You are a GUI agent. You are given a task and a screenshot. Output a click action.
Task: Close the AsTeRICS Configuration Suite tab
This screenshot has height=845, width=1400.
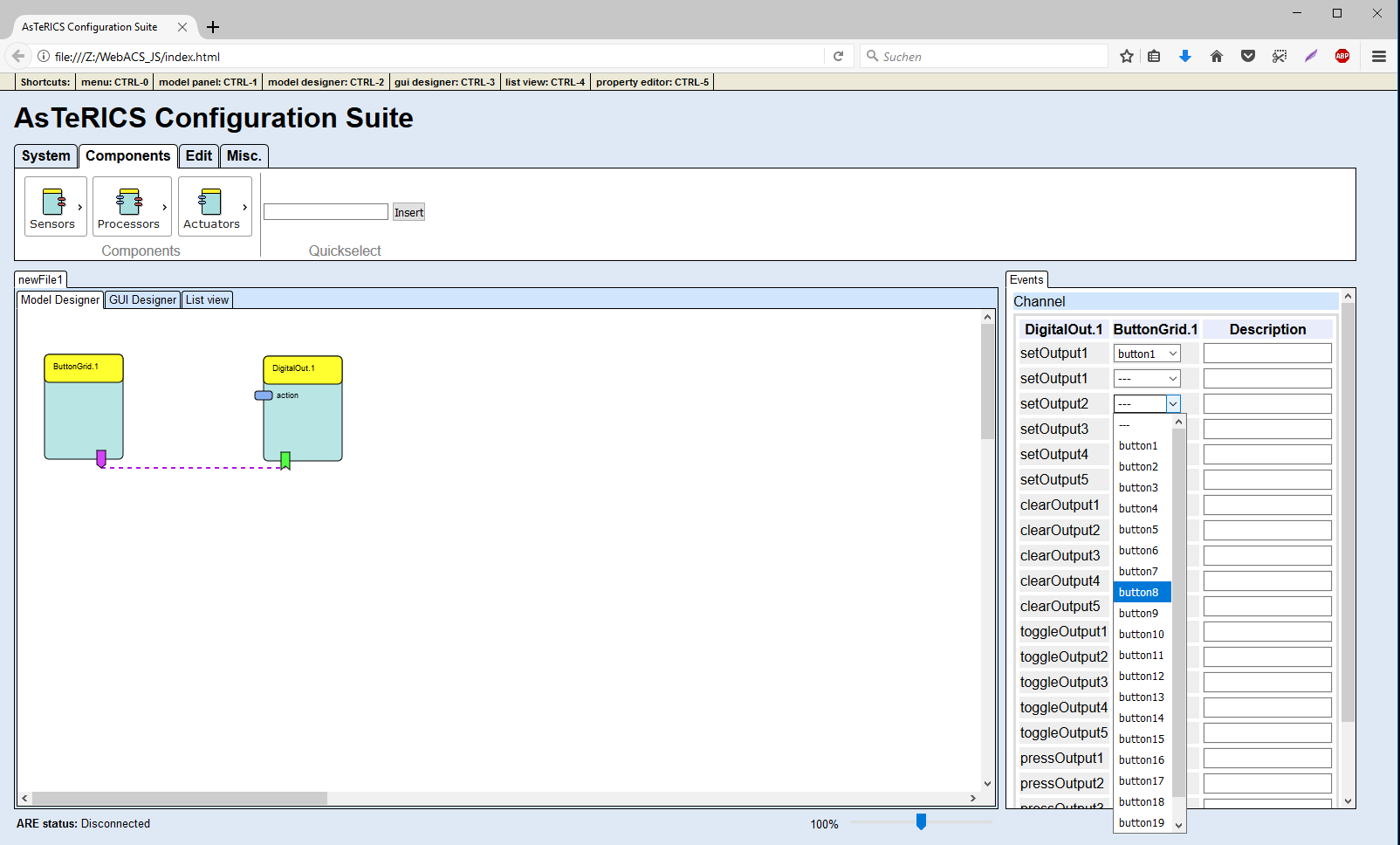pos(182,27)
